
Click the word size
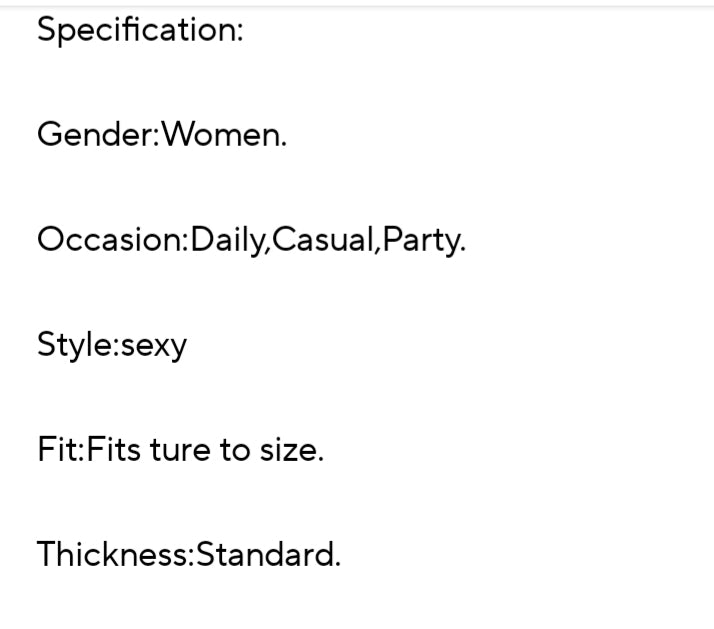click(x=290, y=450)
